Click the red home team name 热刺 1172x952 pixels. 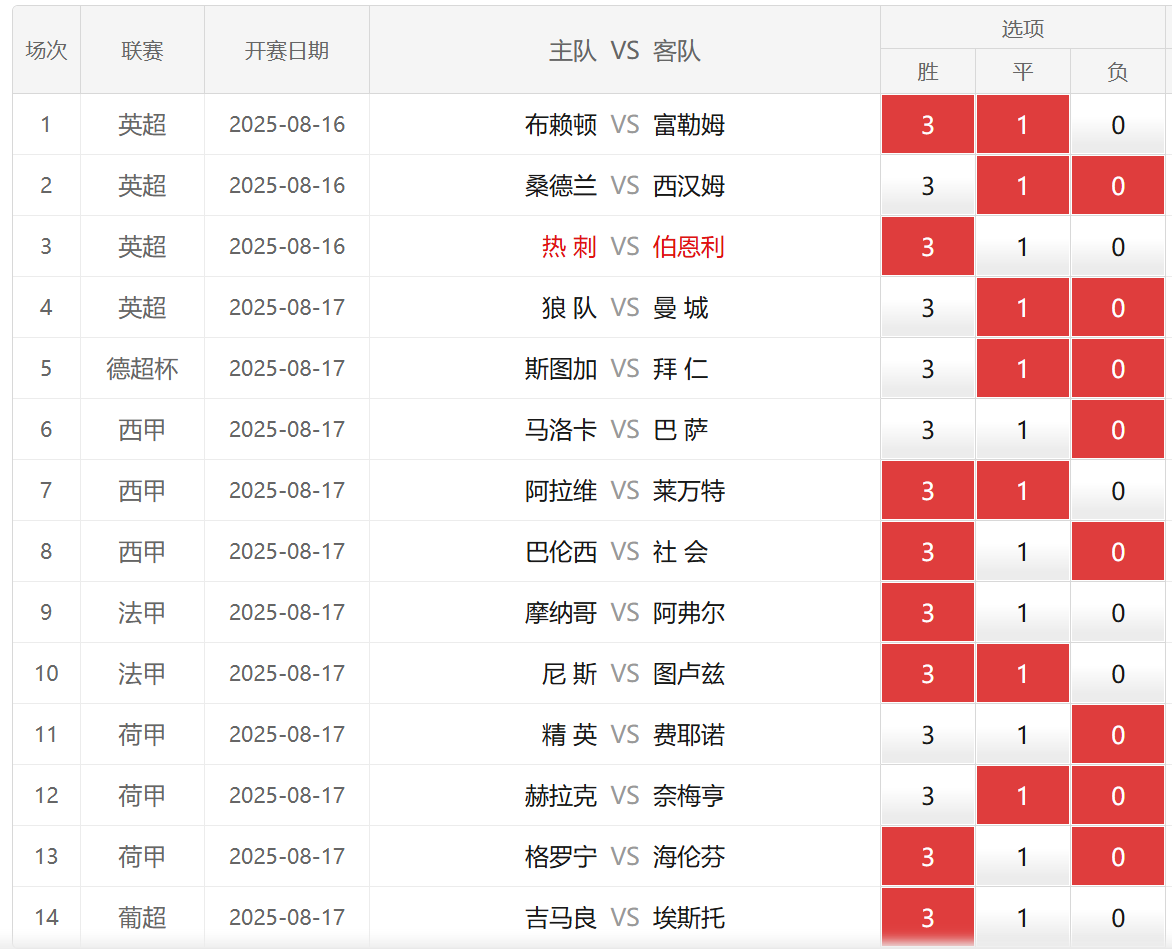(570, 246)
